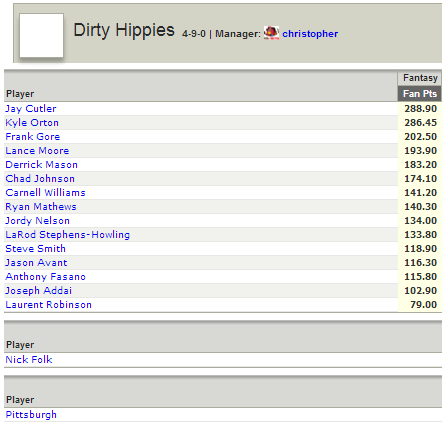Open Jordy Nelson's player page
Image resolution: width=442 pixels, height=422 pixels.
[x=37, y=221]
